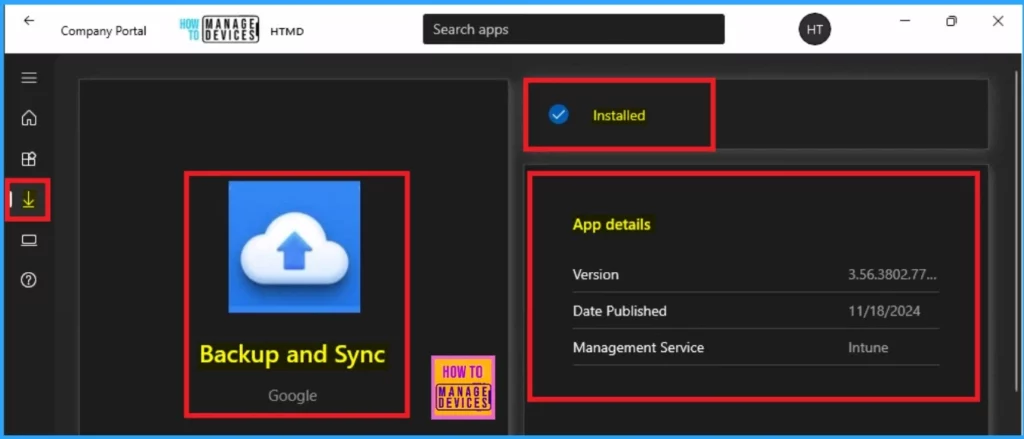The height and width of the screenshot is (439, 1024).
Task: Click the Google publisher name
Action: click(x=293, y=395)
